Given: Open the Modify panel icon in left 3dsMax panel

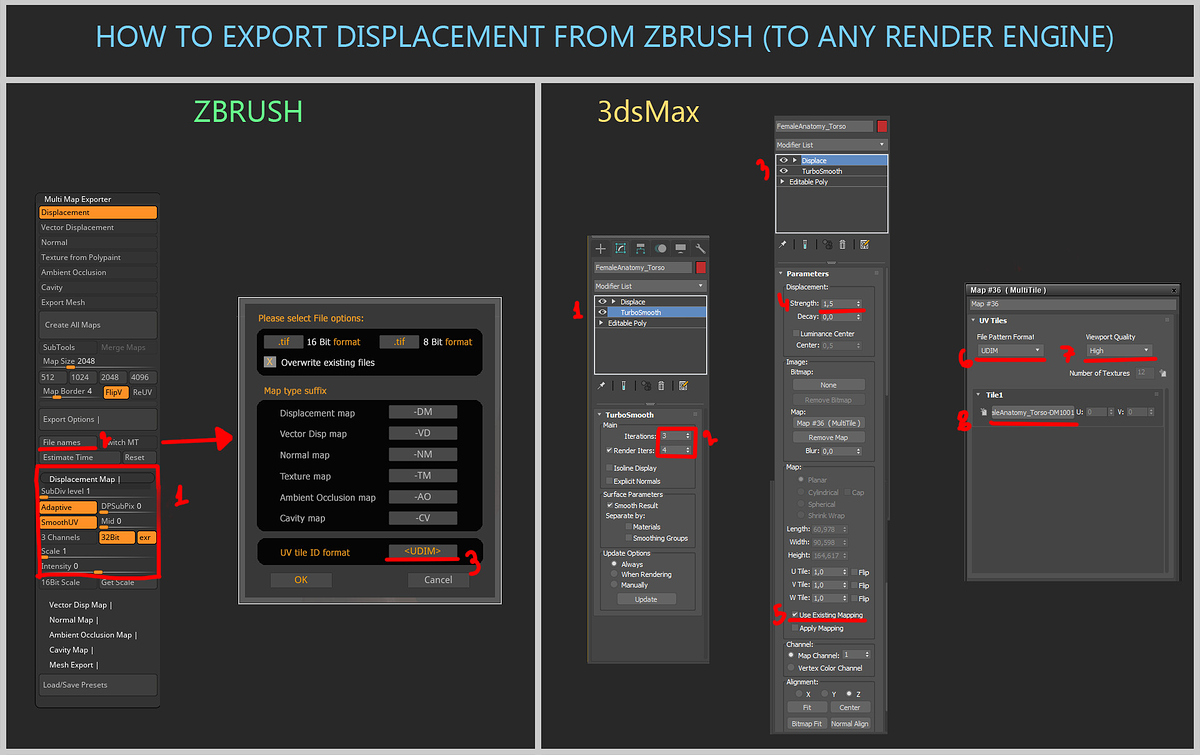Looking at the screenshot, I should pos(621,248).
